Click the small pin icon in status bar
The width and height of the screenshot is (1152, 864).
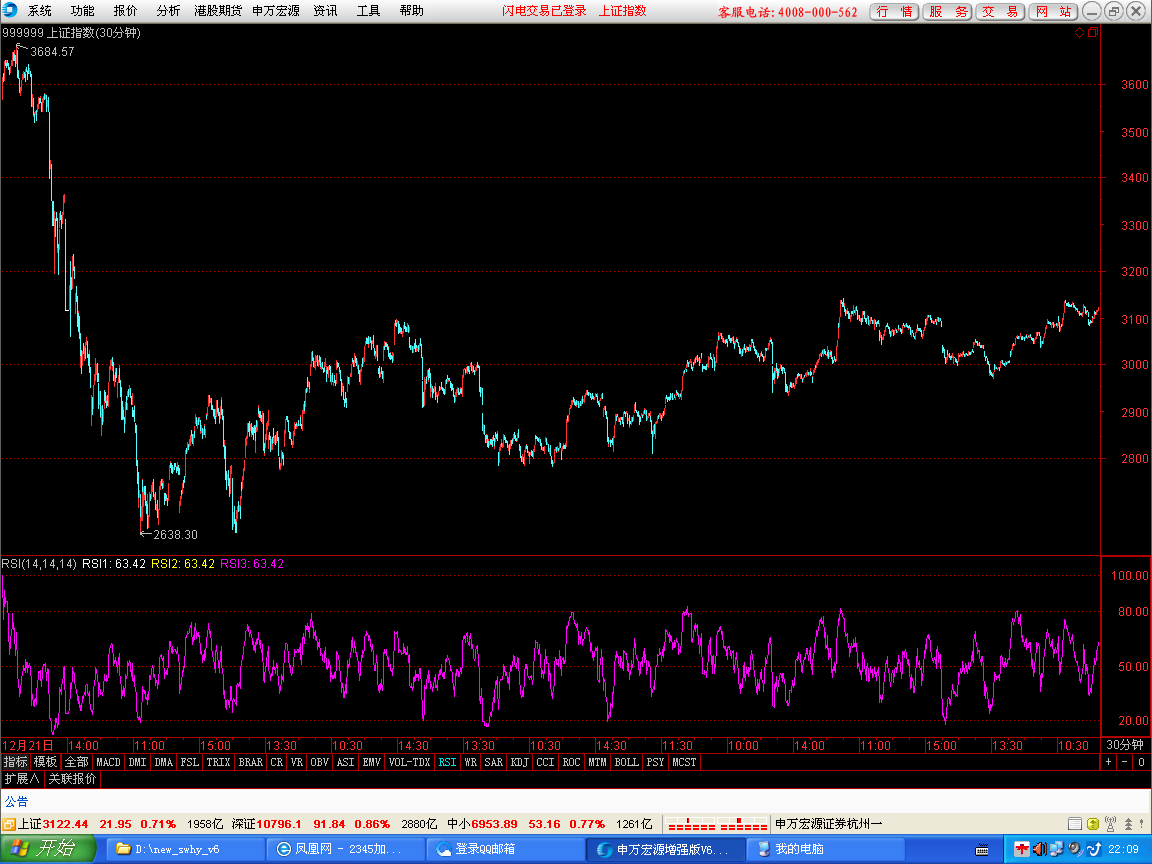(x=1143, y=824)
